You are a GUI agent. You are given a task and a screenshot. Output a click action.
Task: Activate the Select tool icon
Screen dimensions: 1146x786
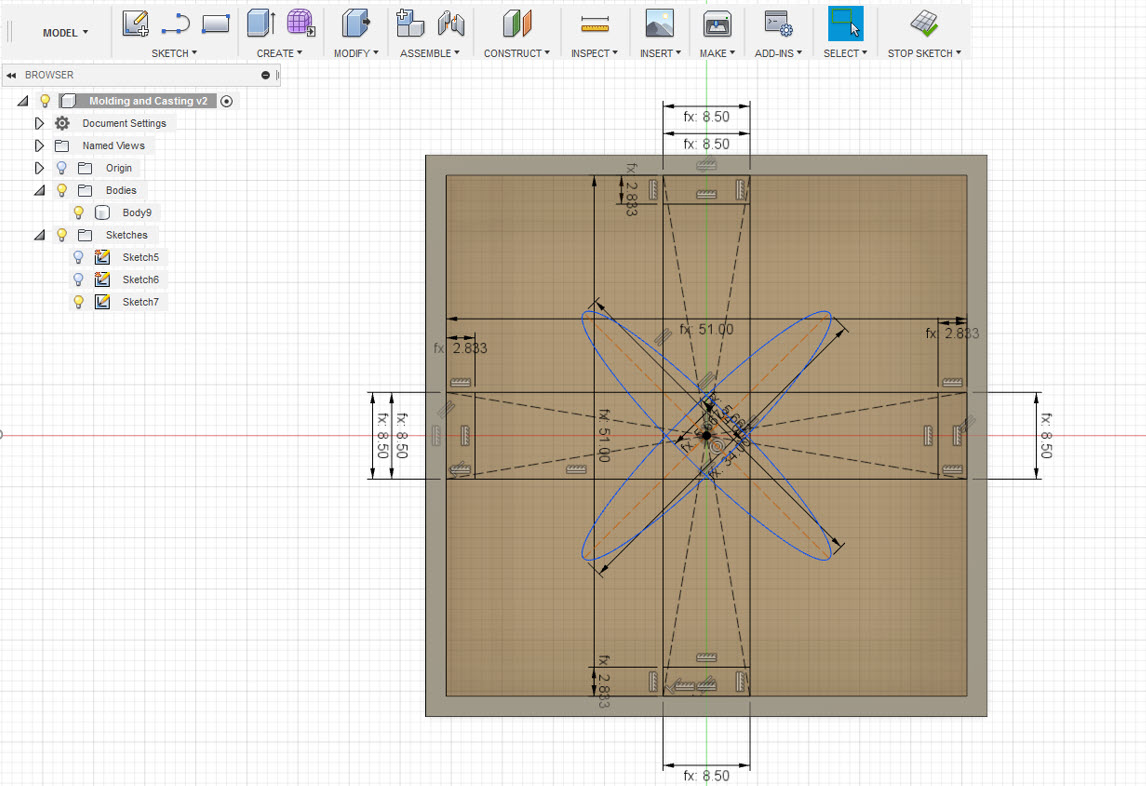tap(846, 23)
